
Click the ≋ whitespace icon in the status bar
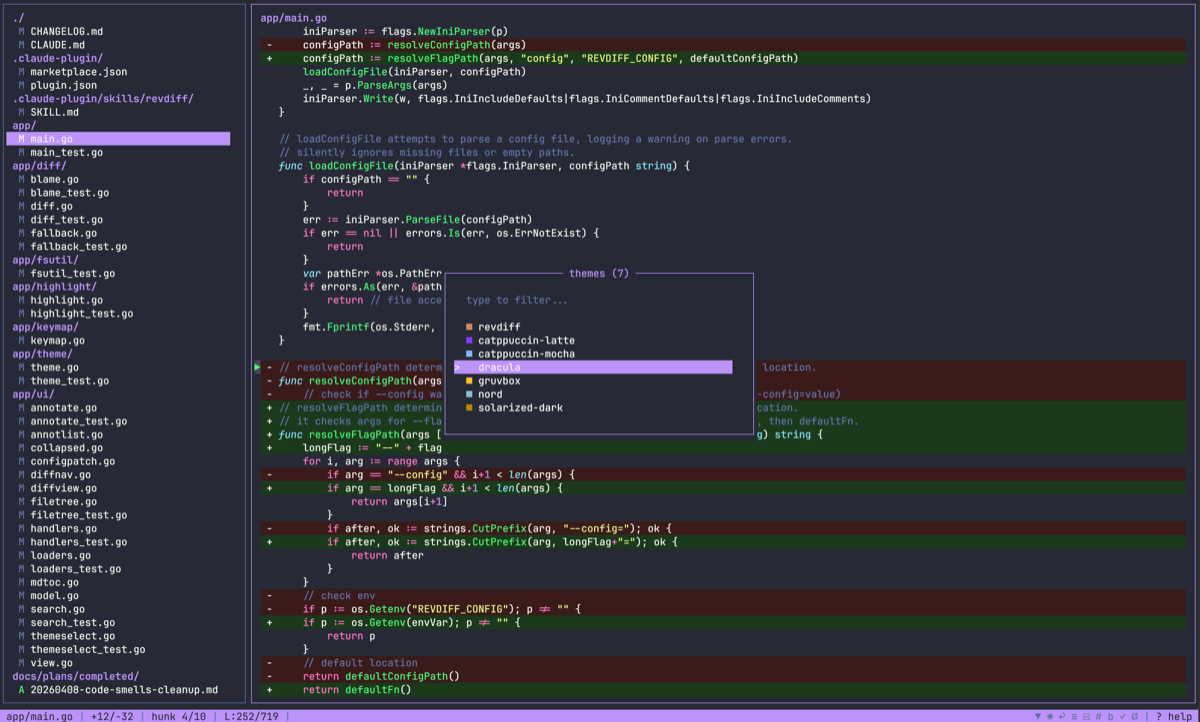1075,715
